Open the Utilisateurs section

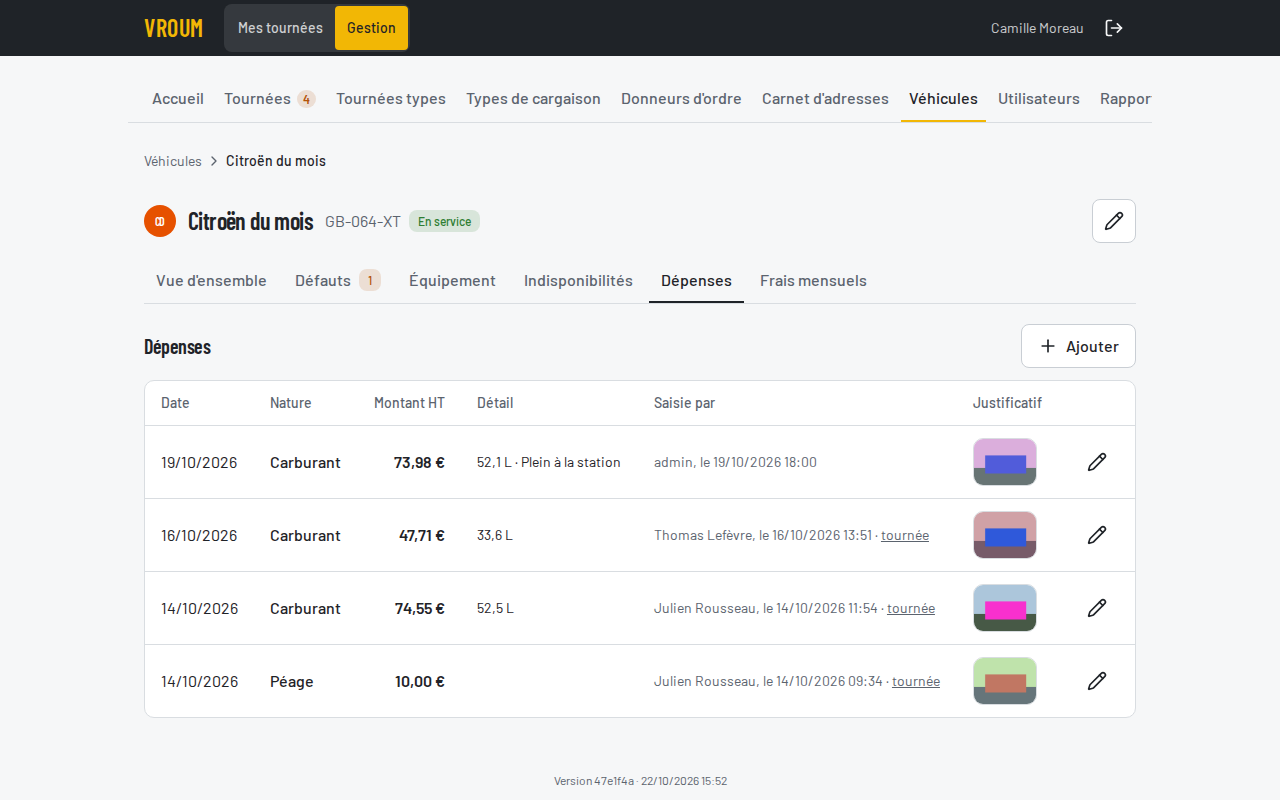click(1039, 99)
